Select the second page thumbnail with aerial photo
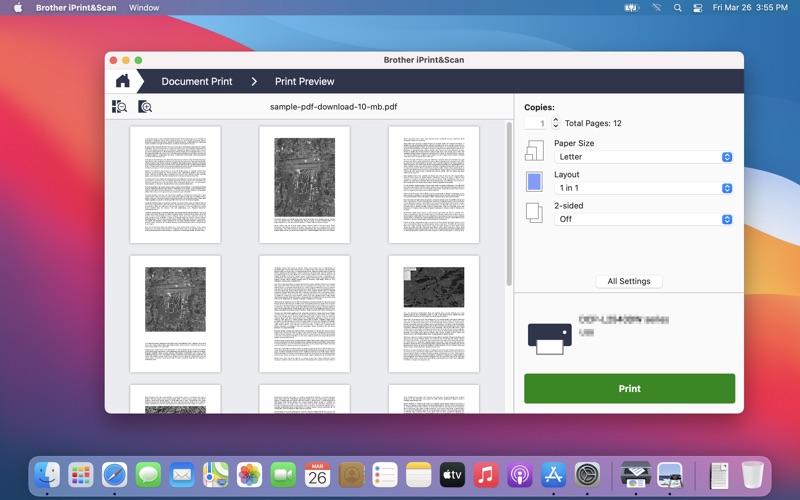 (x=305, y=185)
